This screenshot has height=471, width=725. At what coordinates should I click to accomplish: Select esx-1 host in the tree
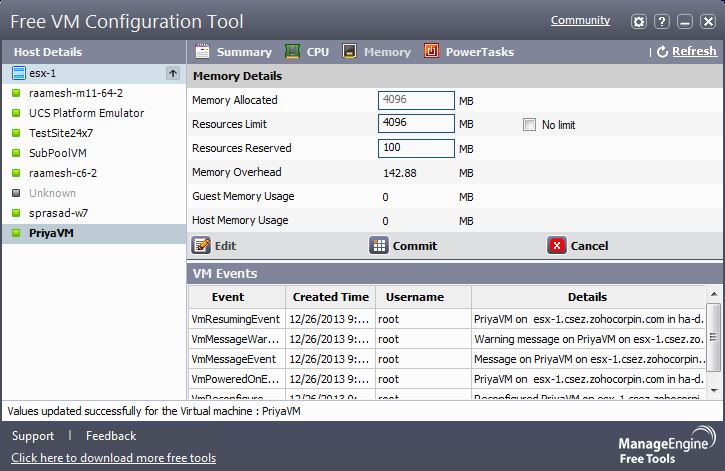coord(94,73)
